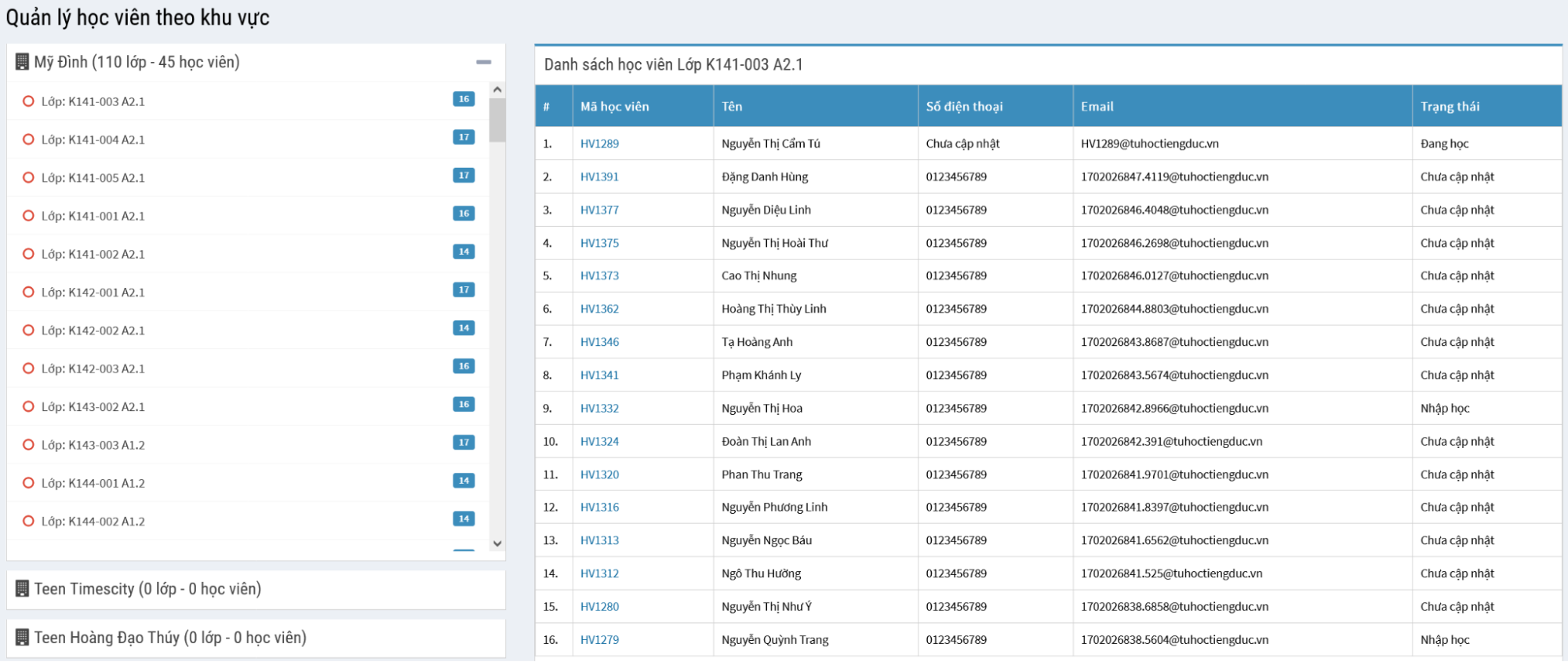Open student link HV1289
This screenshot has width=1568, height=662.
point(599,144)
